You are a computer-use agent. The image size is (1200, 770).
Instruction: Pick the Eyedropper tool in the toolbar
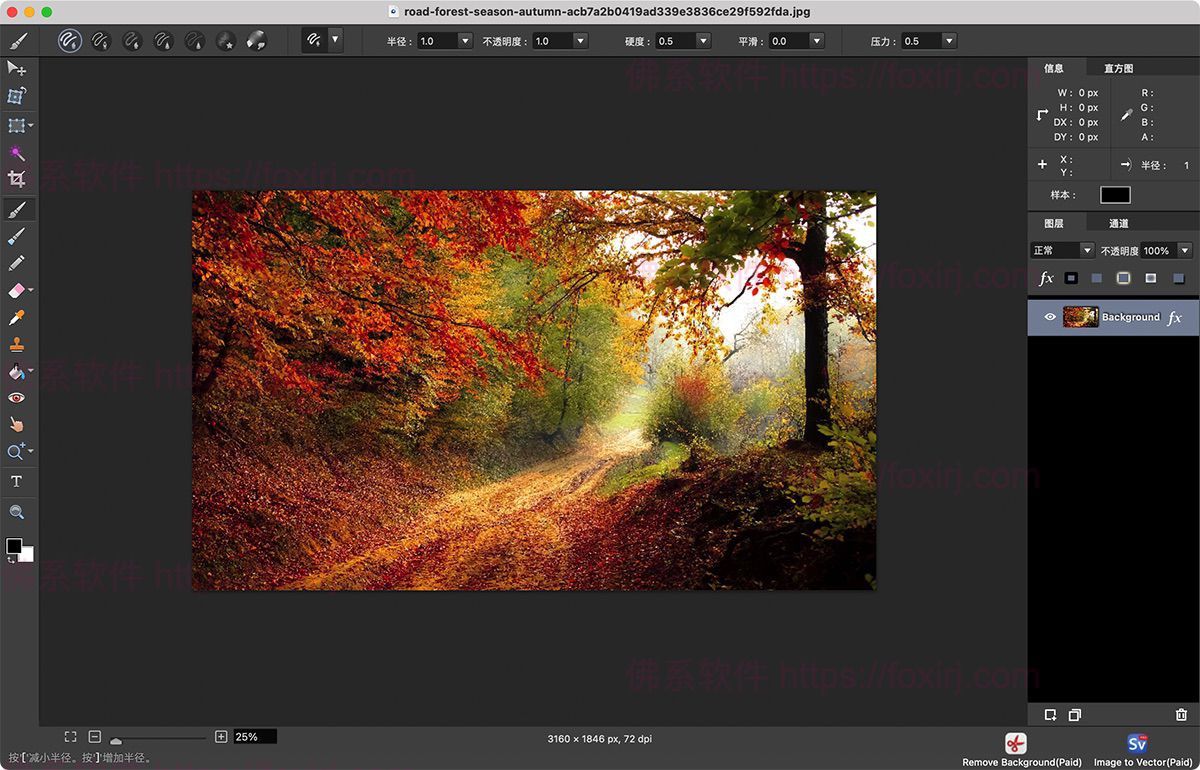click(17, 318)
